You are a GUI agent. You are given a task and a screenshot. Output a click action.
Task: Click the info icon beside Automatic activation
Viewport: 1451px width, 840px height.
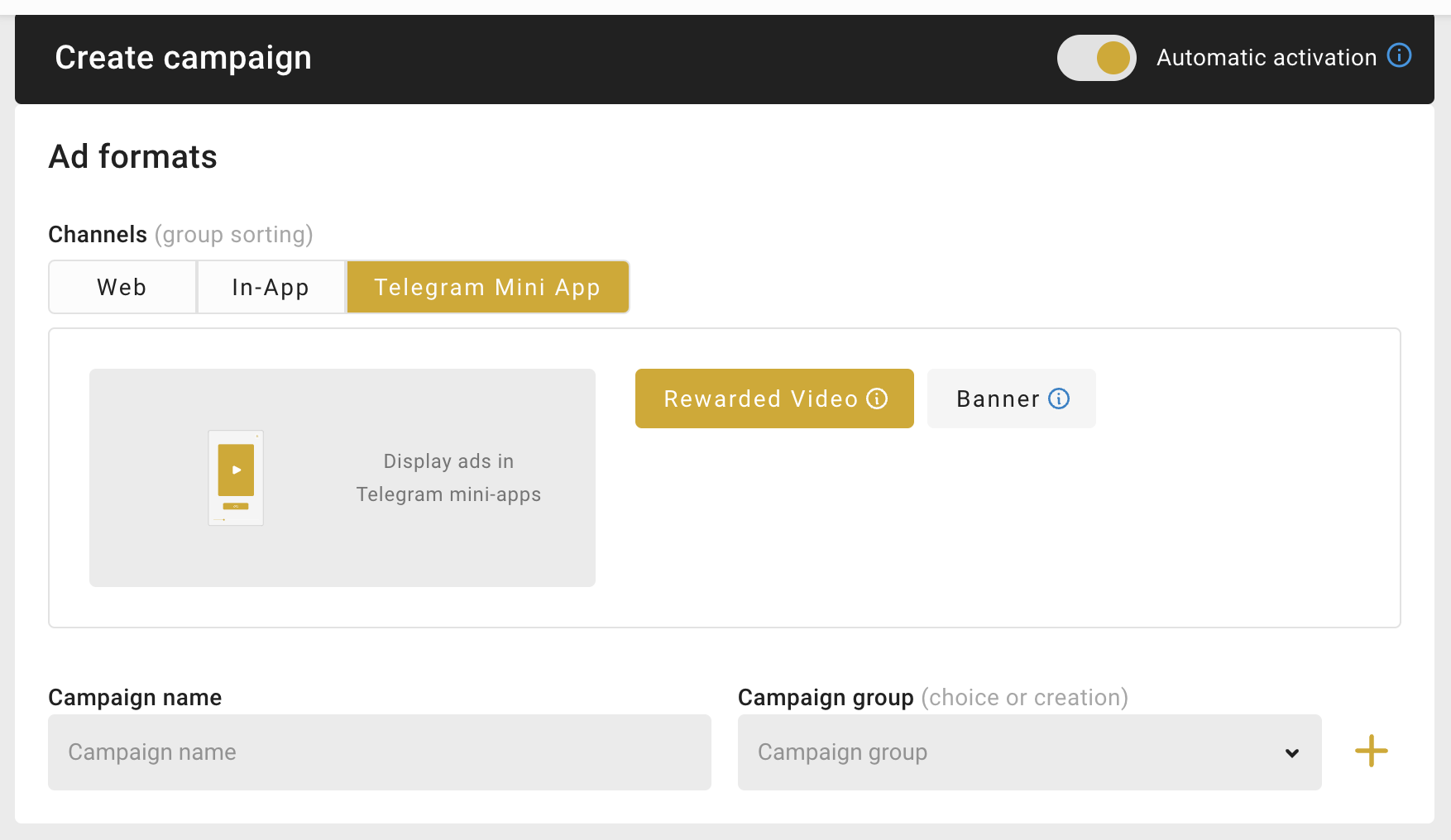click(1400, 55)
